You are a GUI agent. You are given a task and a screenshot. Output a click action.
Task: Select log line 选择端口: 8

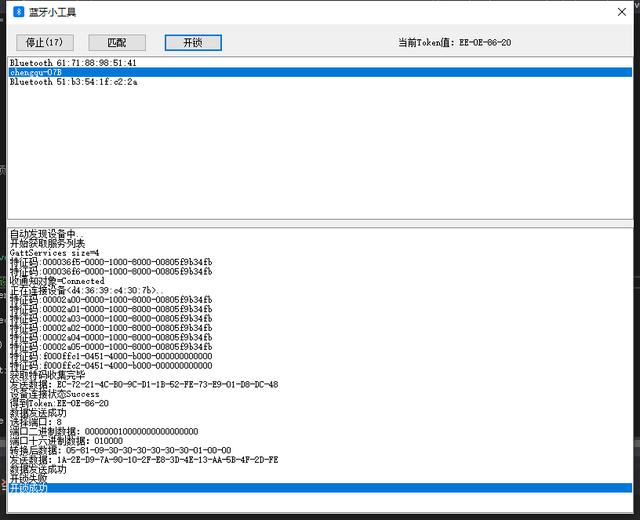click(x=320, y=422)
